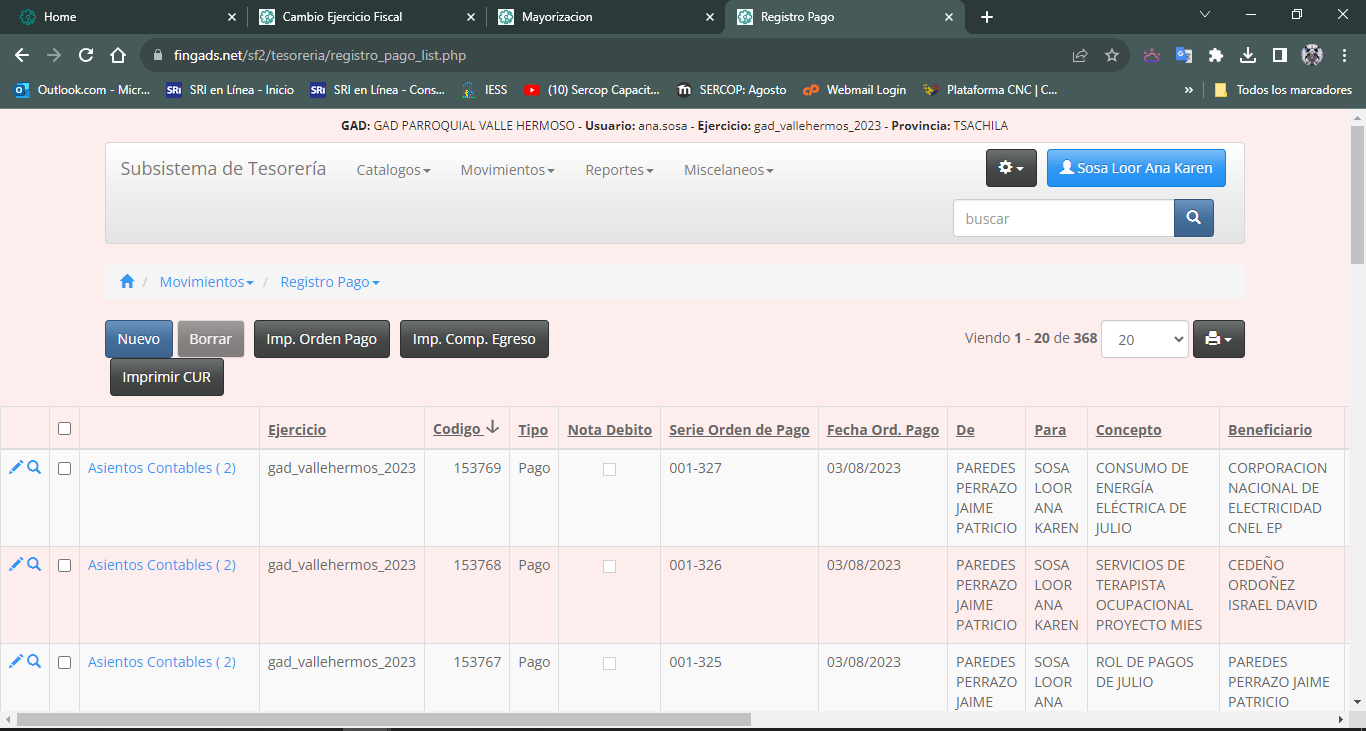View record 153768 with magnifier icon

coord(34,565)
